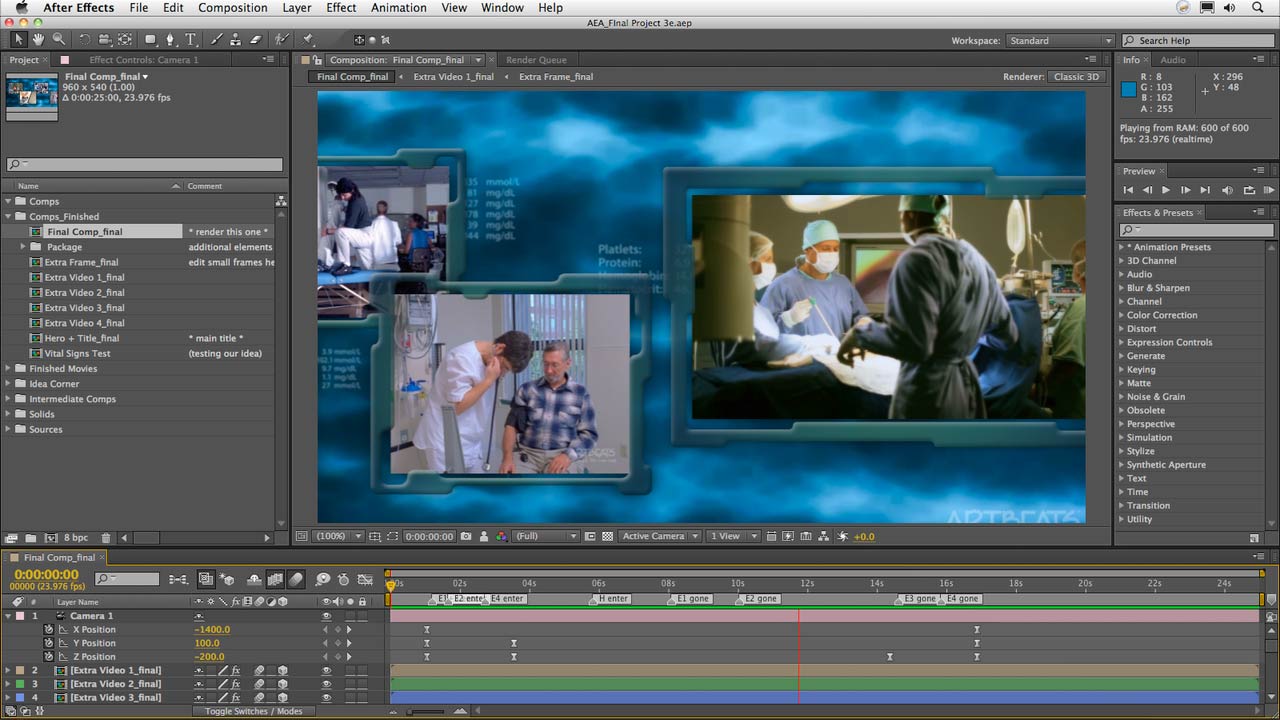
Task: Click the Classic 3D renderer button
Action: coord(1076,76)
